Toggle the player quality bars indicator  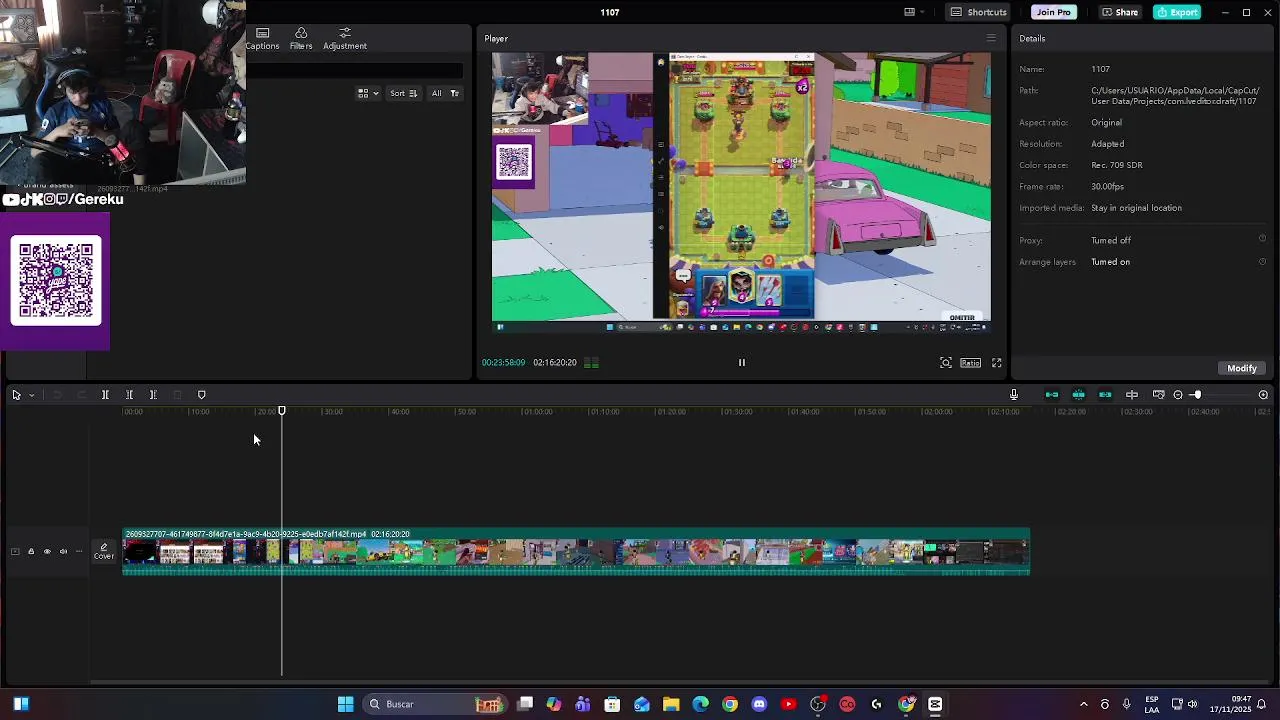click(591, 362)
